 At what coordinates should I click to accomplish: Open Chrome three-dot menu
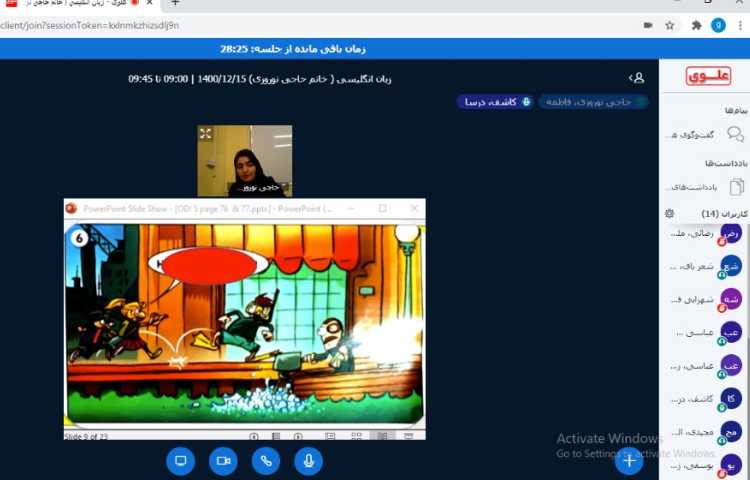point(740,25)
